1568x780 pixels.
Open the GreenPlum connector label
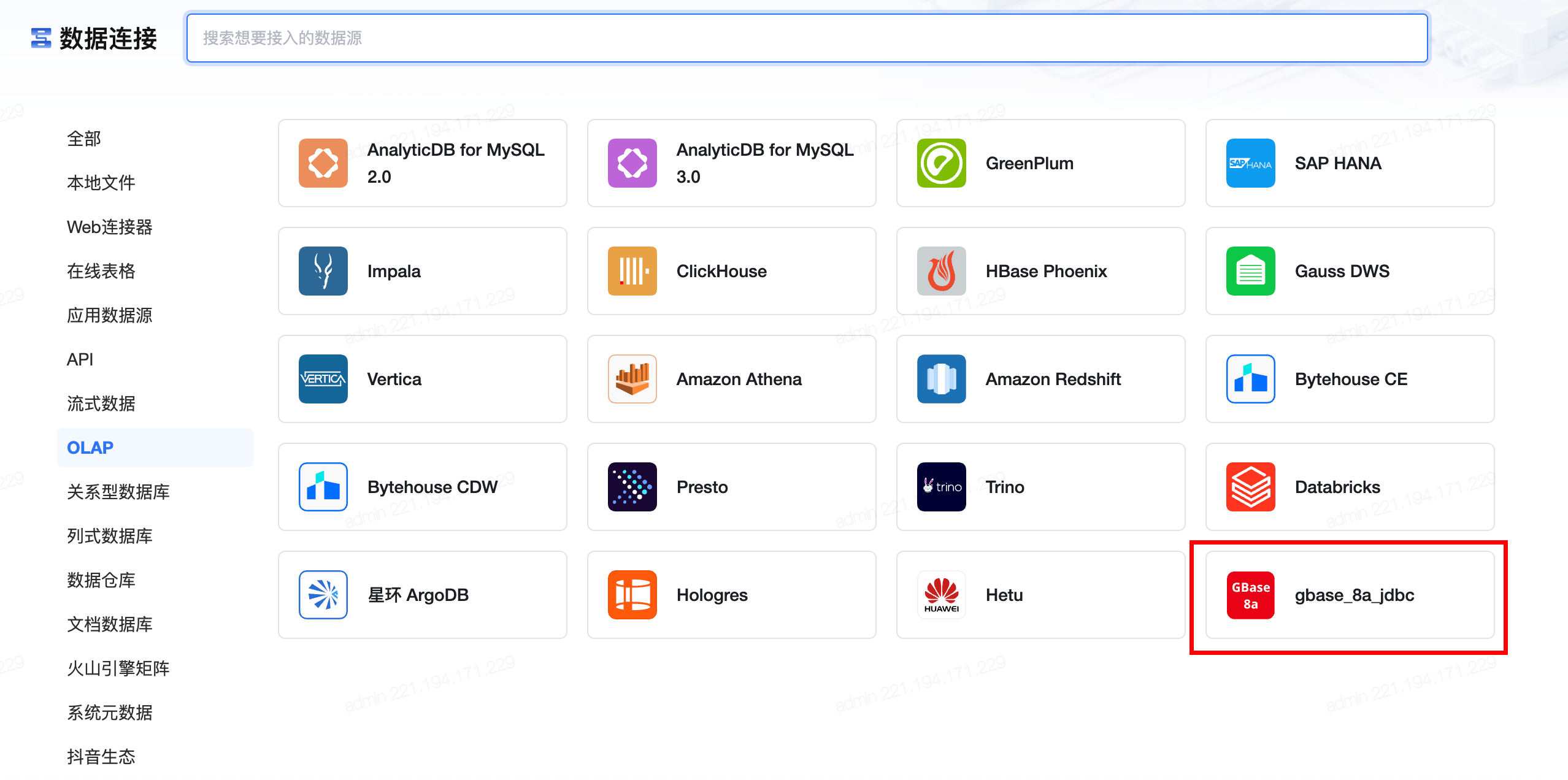(1029, 164)
